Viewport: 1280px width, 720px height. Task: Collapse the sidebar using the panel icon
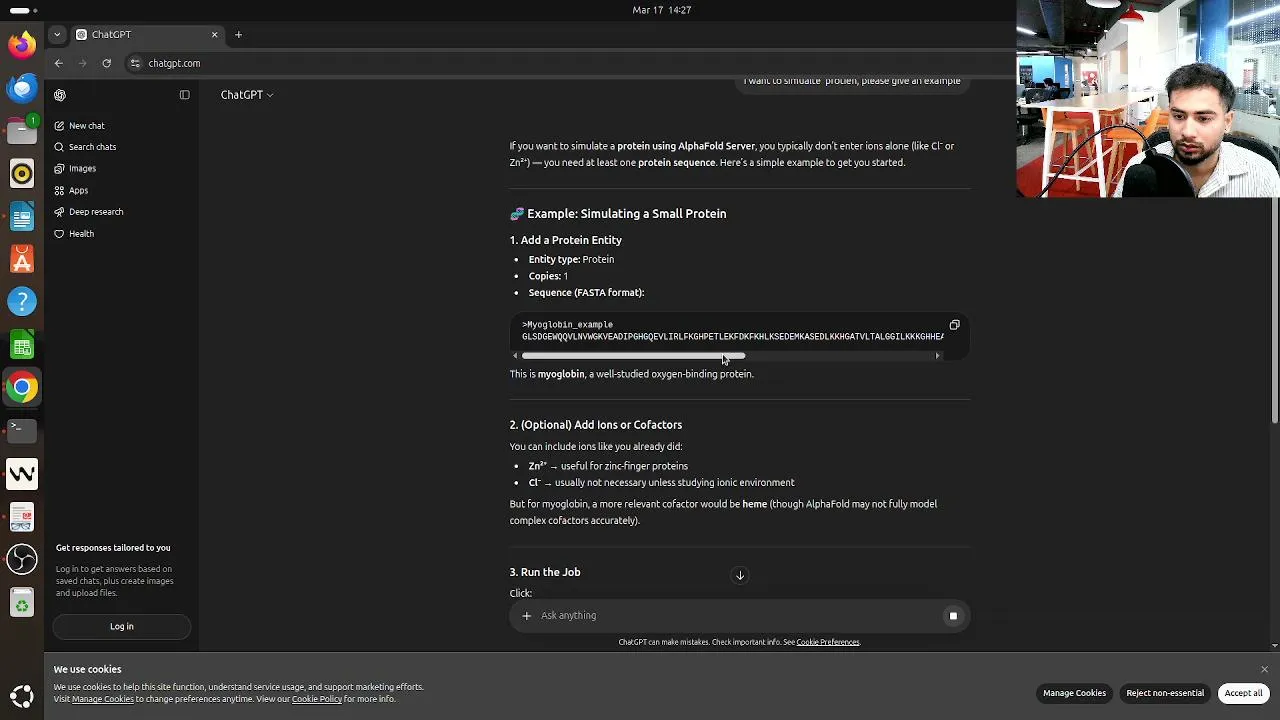[x=184, y=95]
